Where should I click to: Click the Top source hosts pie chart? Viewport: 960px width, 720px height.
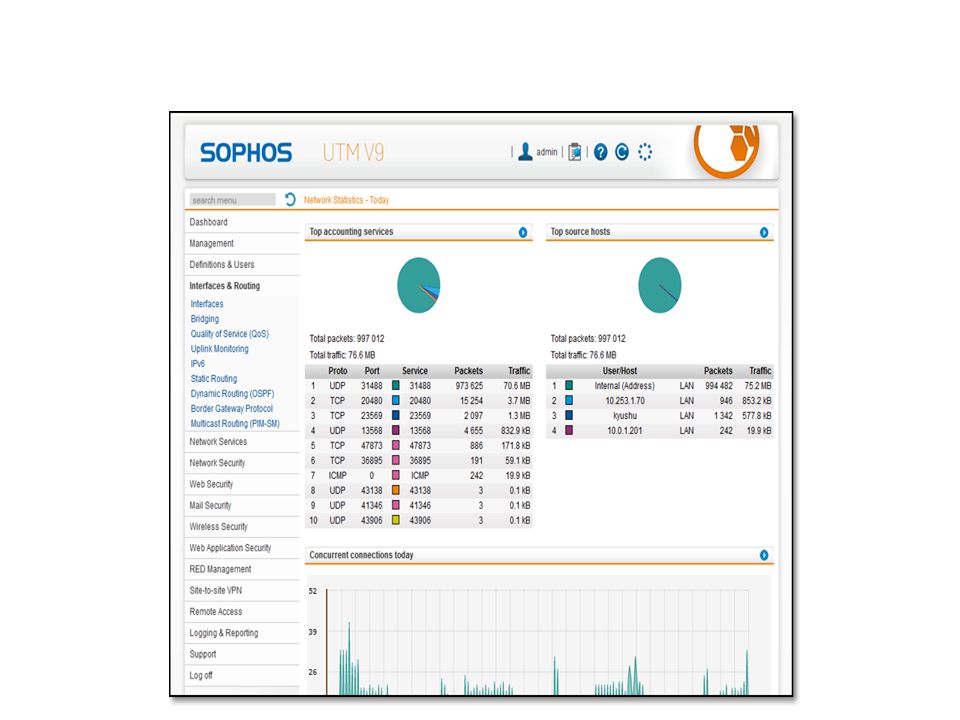tap(660, 285)
